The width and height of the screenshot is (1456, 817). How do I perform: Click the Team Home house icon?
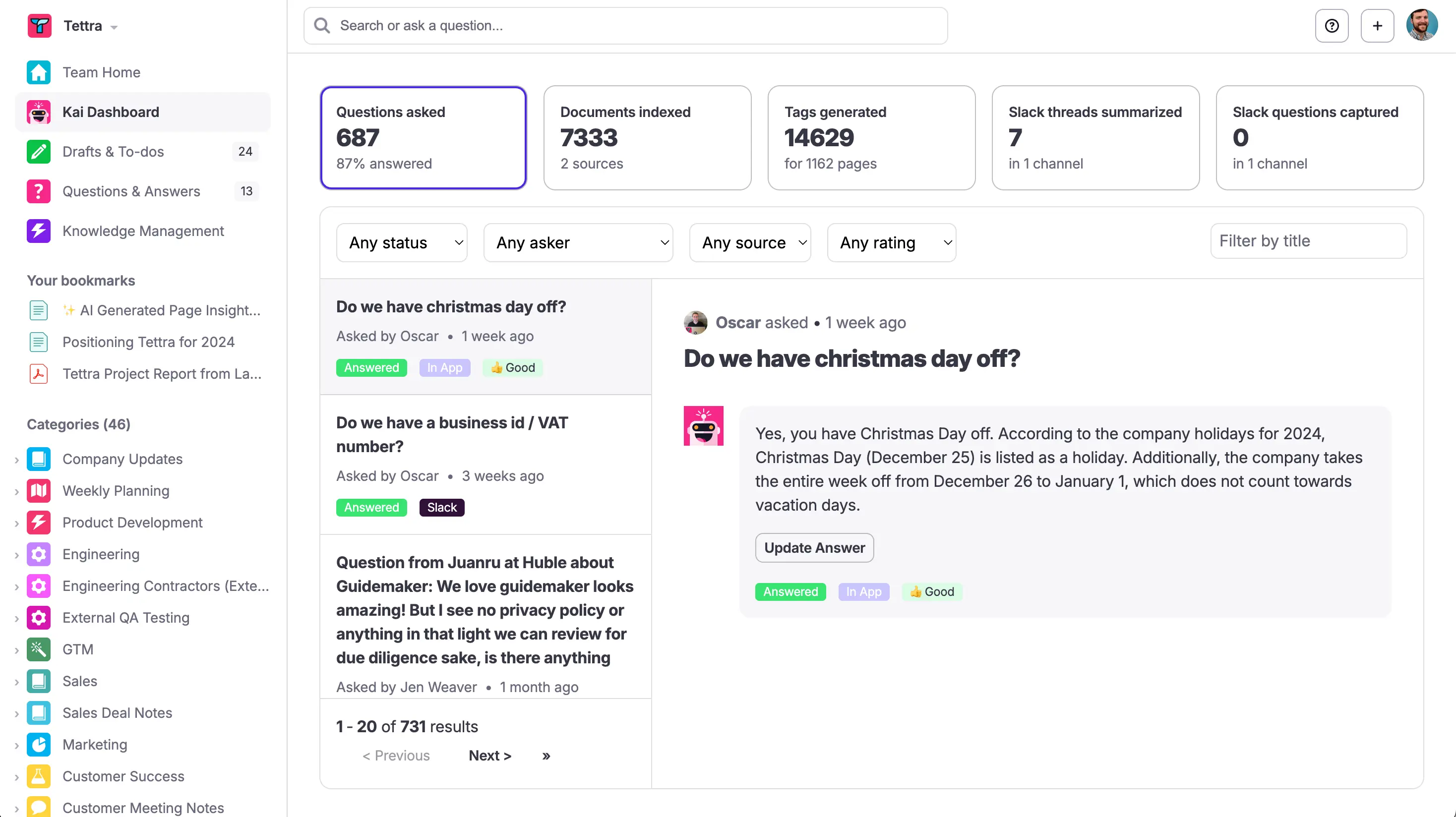39,72
